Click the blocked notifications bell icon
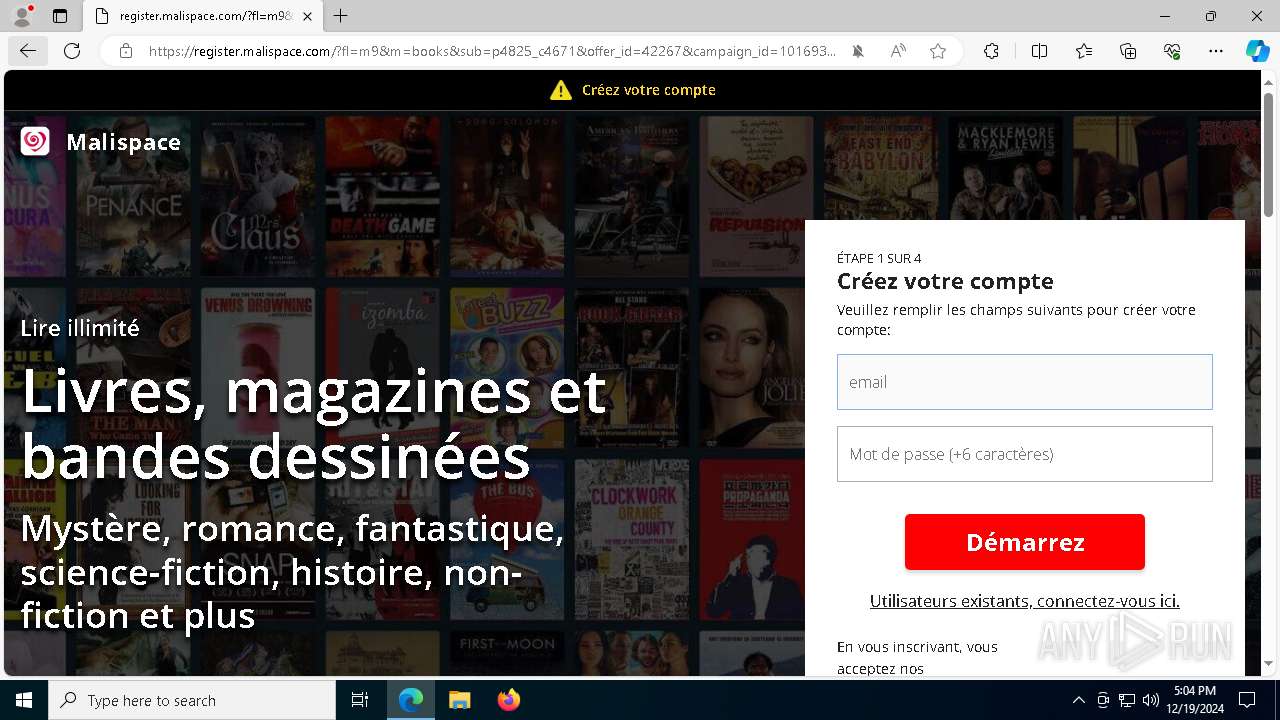Viewport: 1280px width, 720px height. pos(858,51)
